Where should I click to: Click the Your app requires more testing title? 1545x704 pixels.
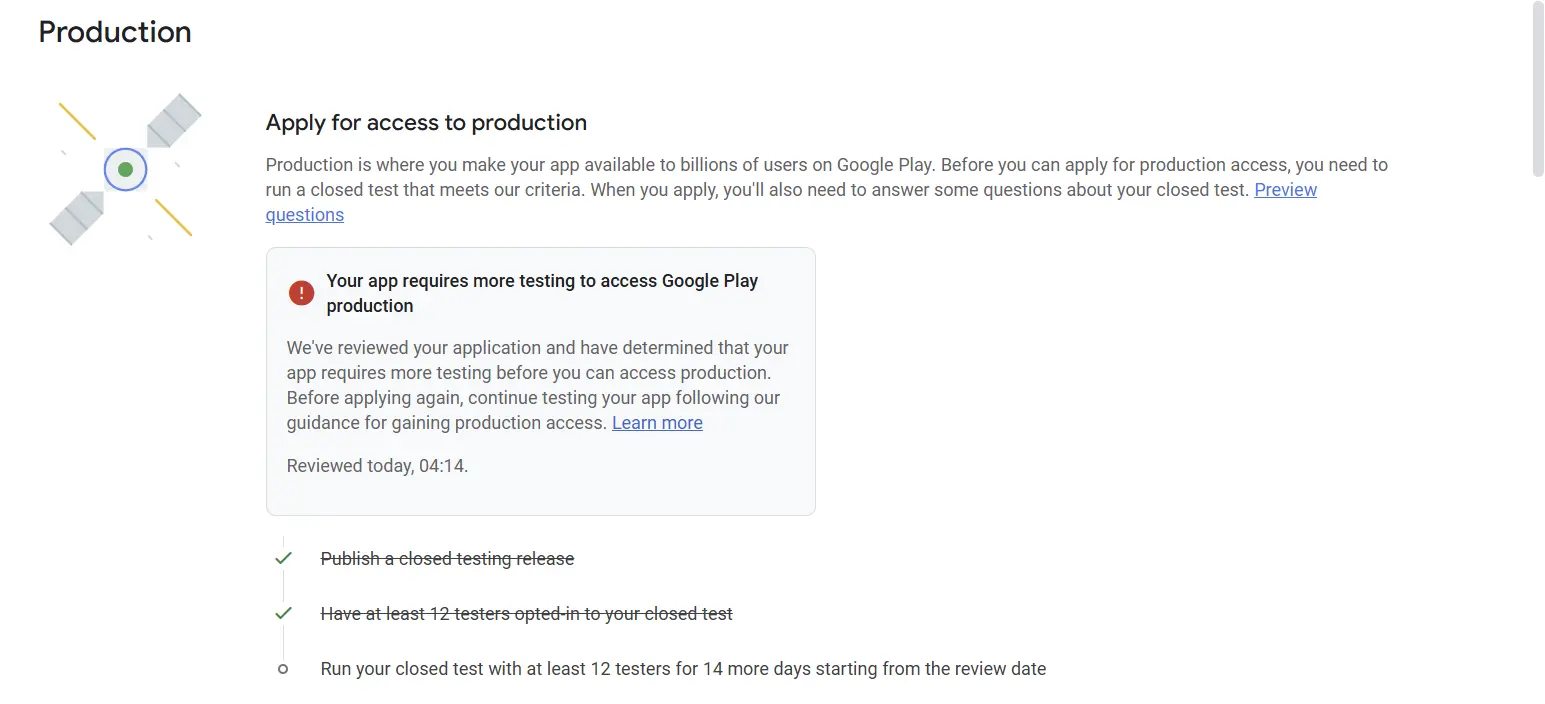[542, 293]
